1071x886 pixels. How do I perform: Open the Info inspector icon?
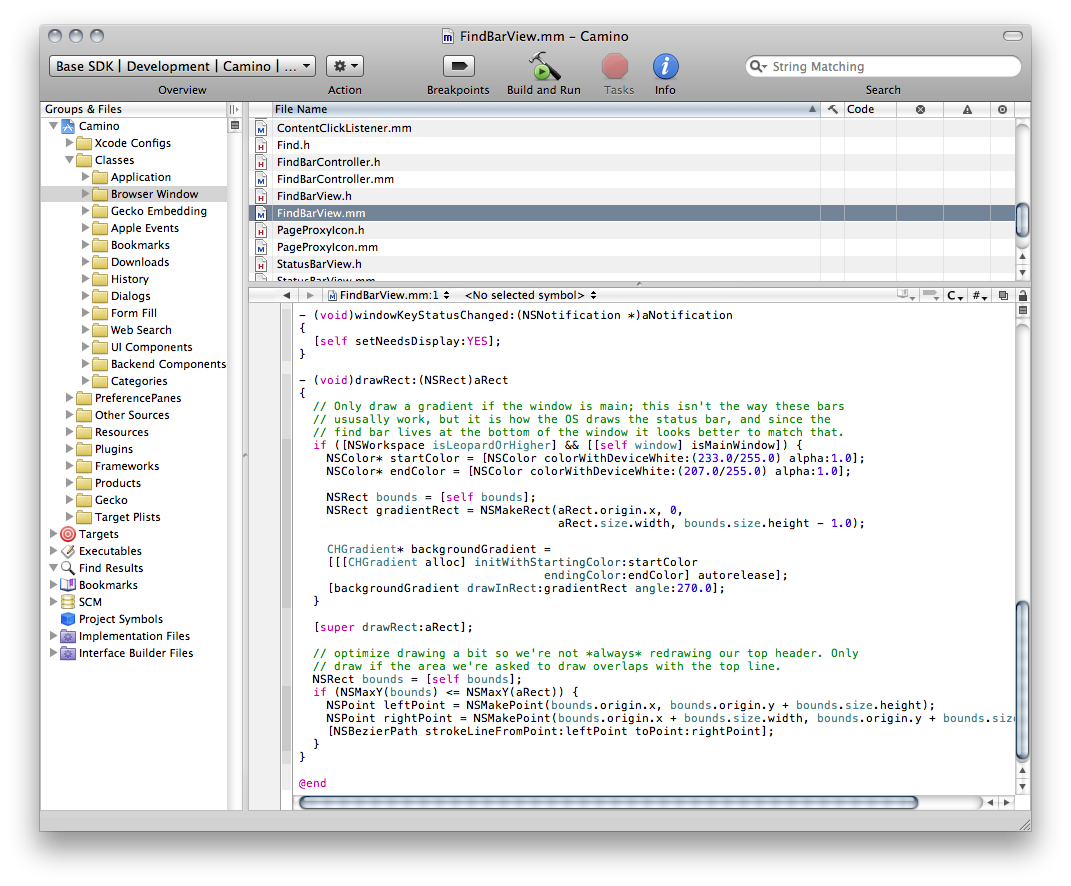665,67
